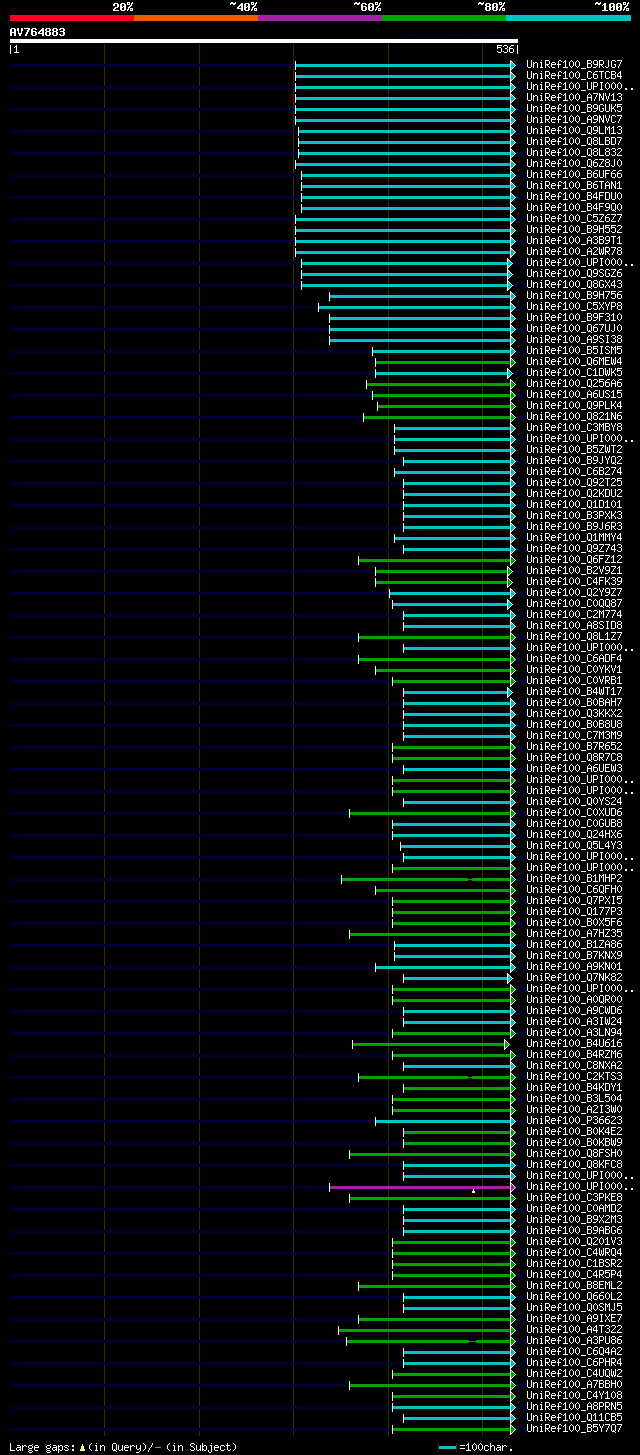Select the UniRef100_B9H756 entry

tap(574, 295)
